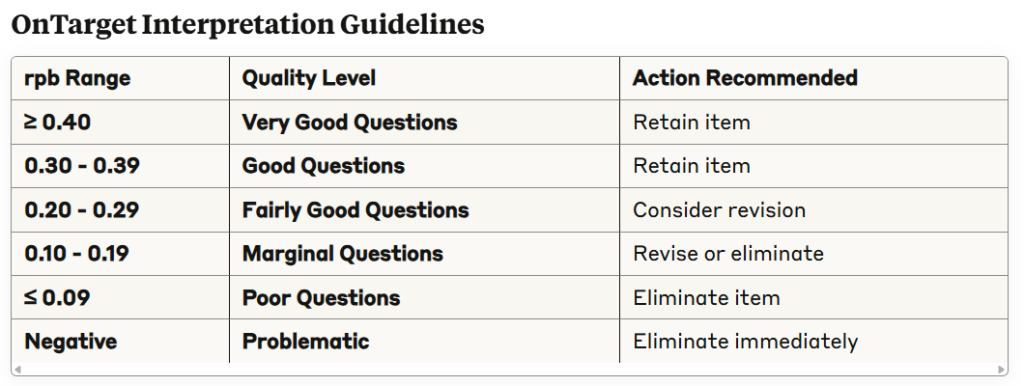The width and height of the screenshot is (1024, 386).
Task: Select the 'rpb Range' column header
Action: point(120,78)
